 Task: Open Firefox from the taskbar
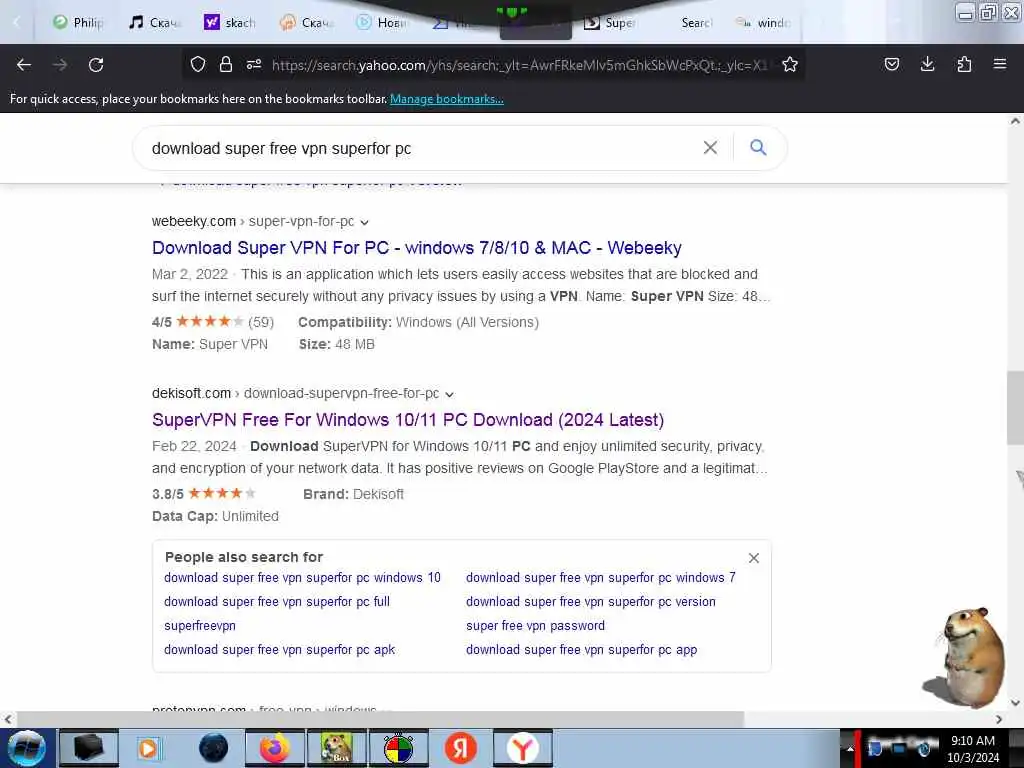275,748
